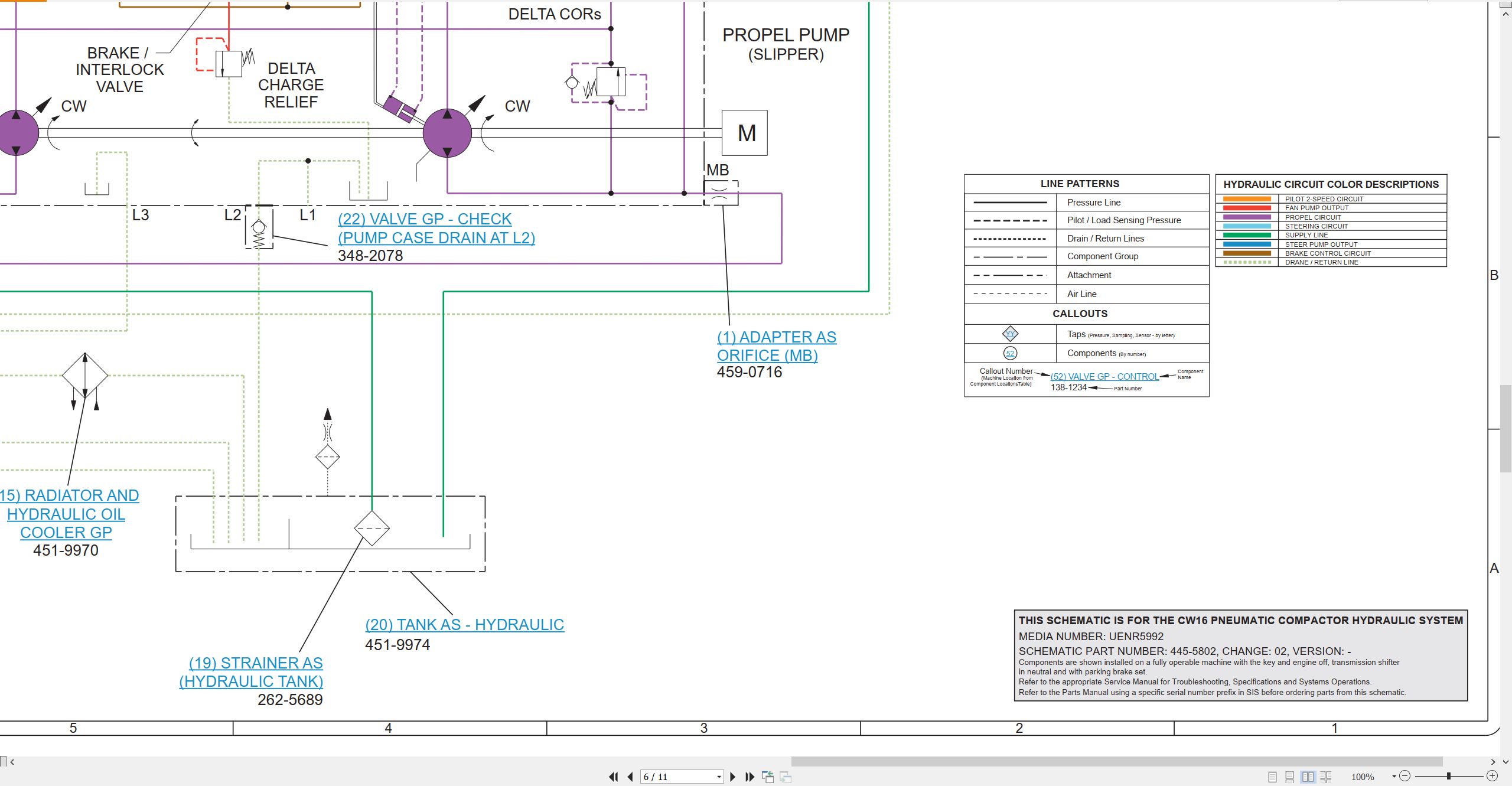Click the green SUPPLY LINE color swatch
This screenshot has height=786, width=1512.
pyautogui.click(x=1247, y=235)
